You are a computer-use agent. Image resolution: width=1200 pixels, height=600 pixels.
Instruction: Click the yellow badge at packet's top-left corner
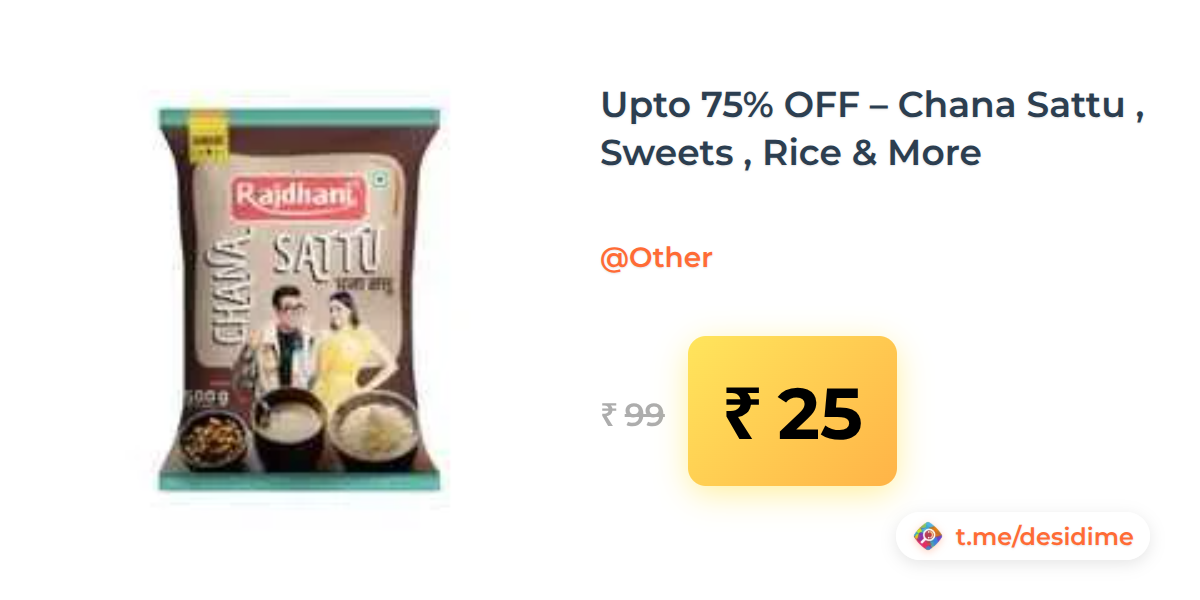coord(208,139)
